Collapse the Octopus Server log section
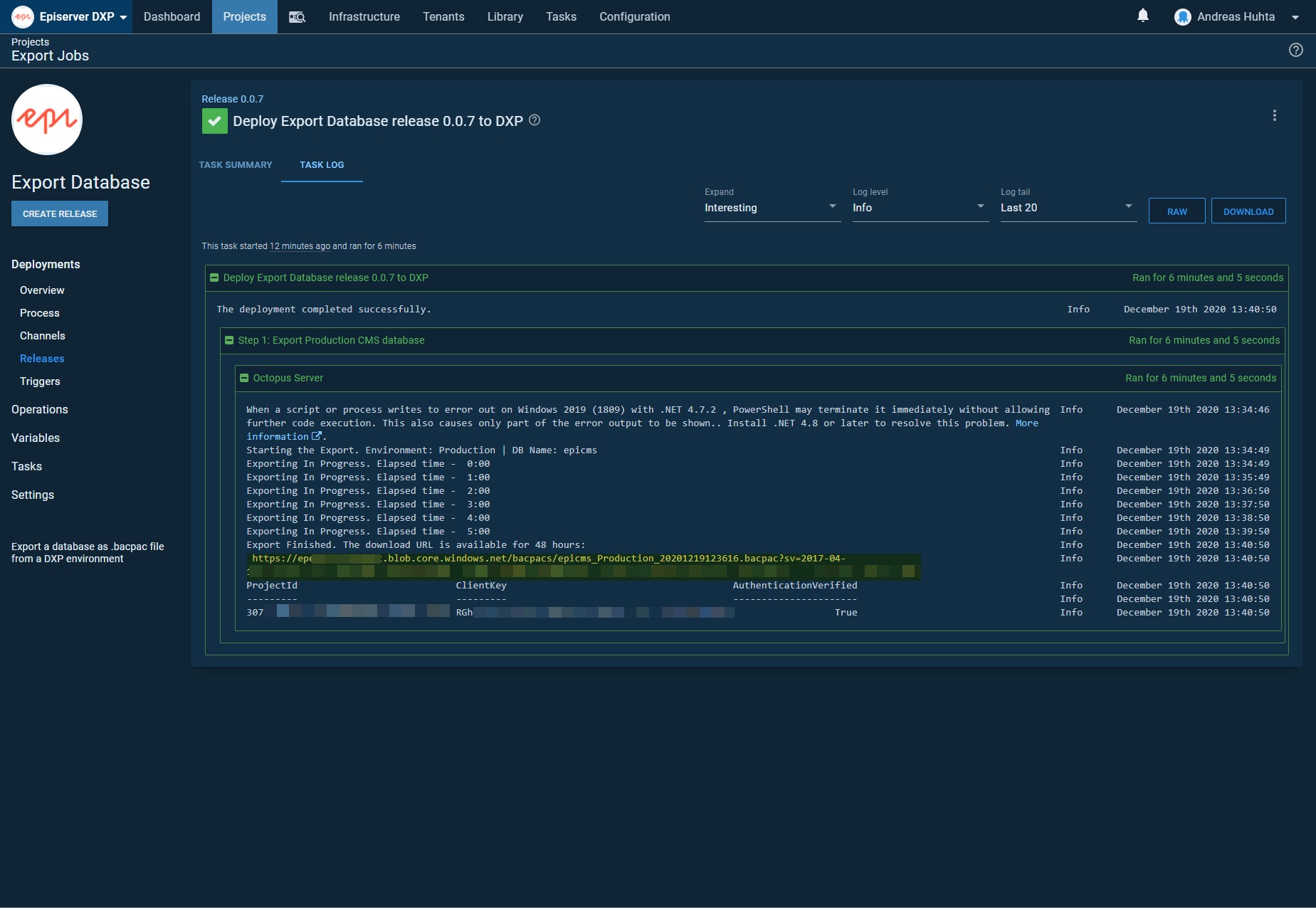 244,378
